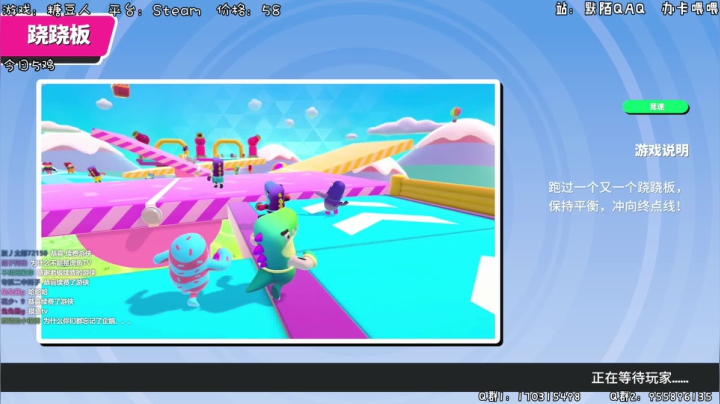Click the green 竞速 race-type badge
The width and height of the screenshot is (720, 404).
coord(656,107)
